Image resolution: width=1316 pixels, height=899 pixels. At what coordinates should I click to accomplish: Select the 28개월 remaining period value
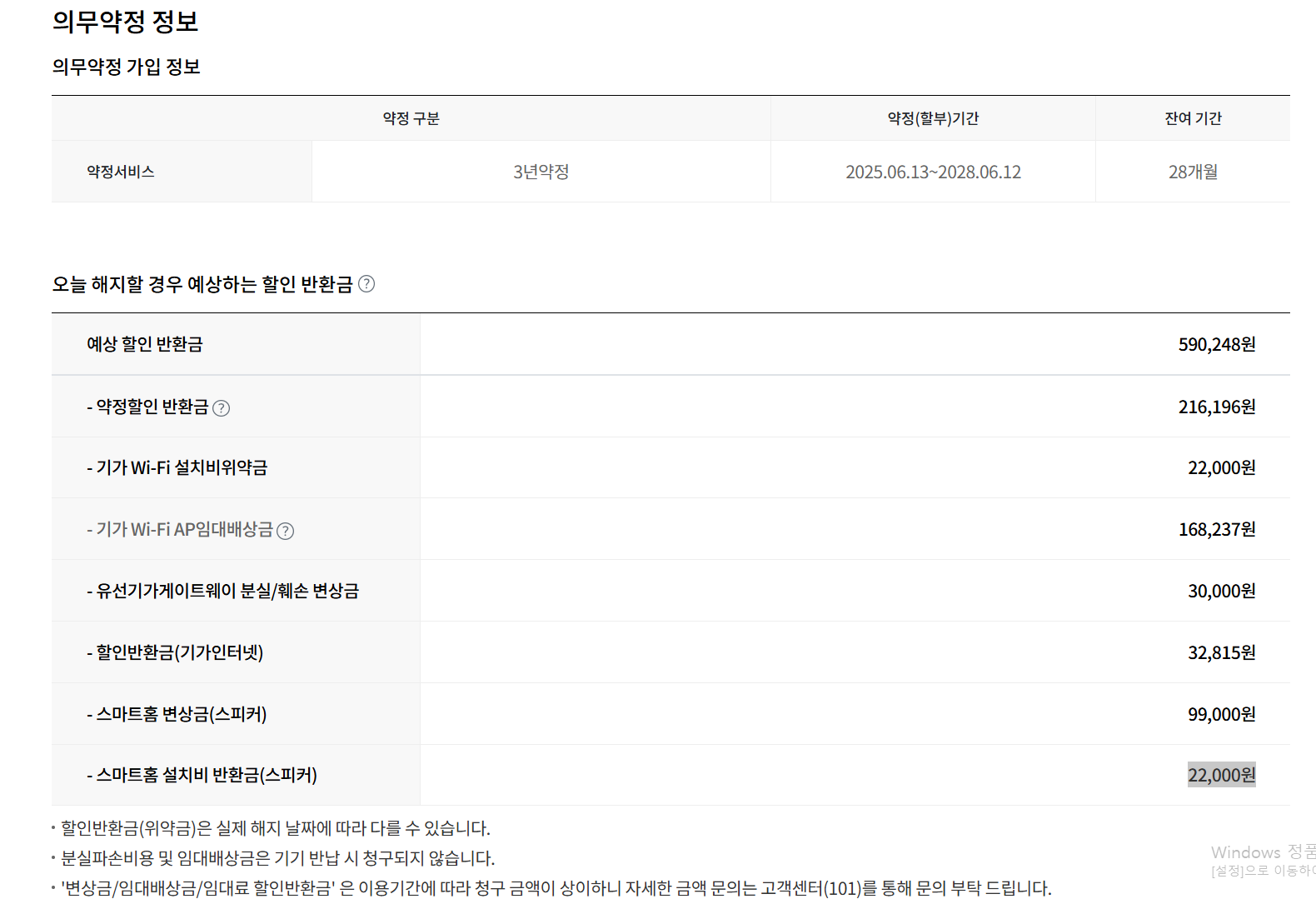point(1192,172)
